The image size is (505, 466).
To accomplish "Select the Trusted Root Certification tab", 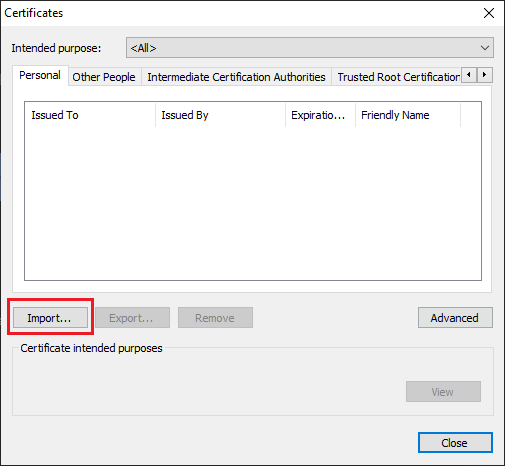I will 397,77.
